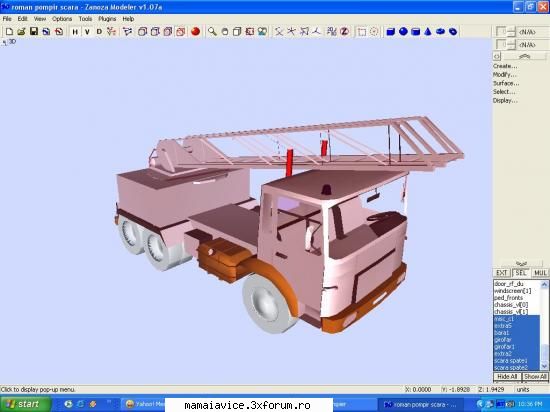This screenshot has height=412, width=550.
Task: Open the Help menu
Action: click(x=128, y=19)
